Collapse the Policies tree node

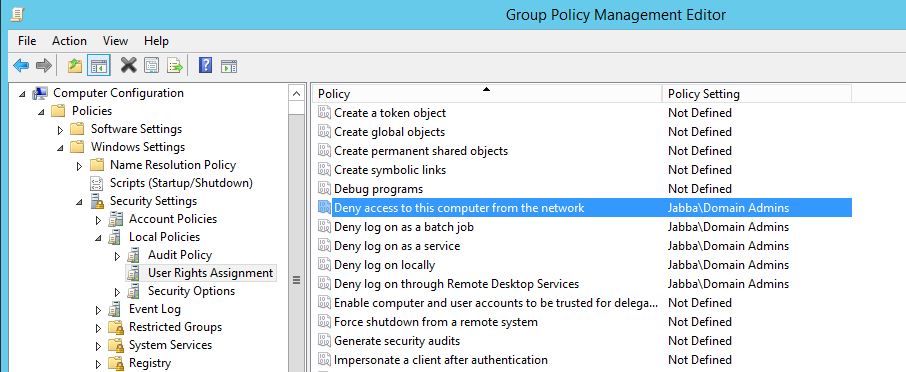pyautogui.click(x=41, y=111)
